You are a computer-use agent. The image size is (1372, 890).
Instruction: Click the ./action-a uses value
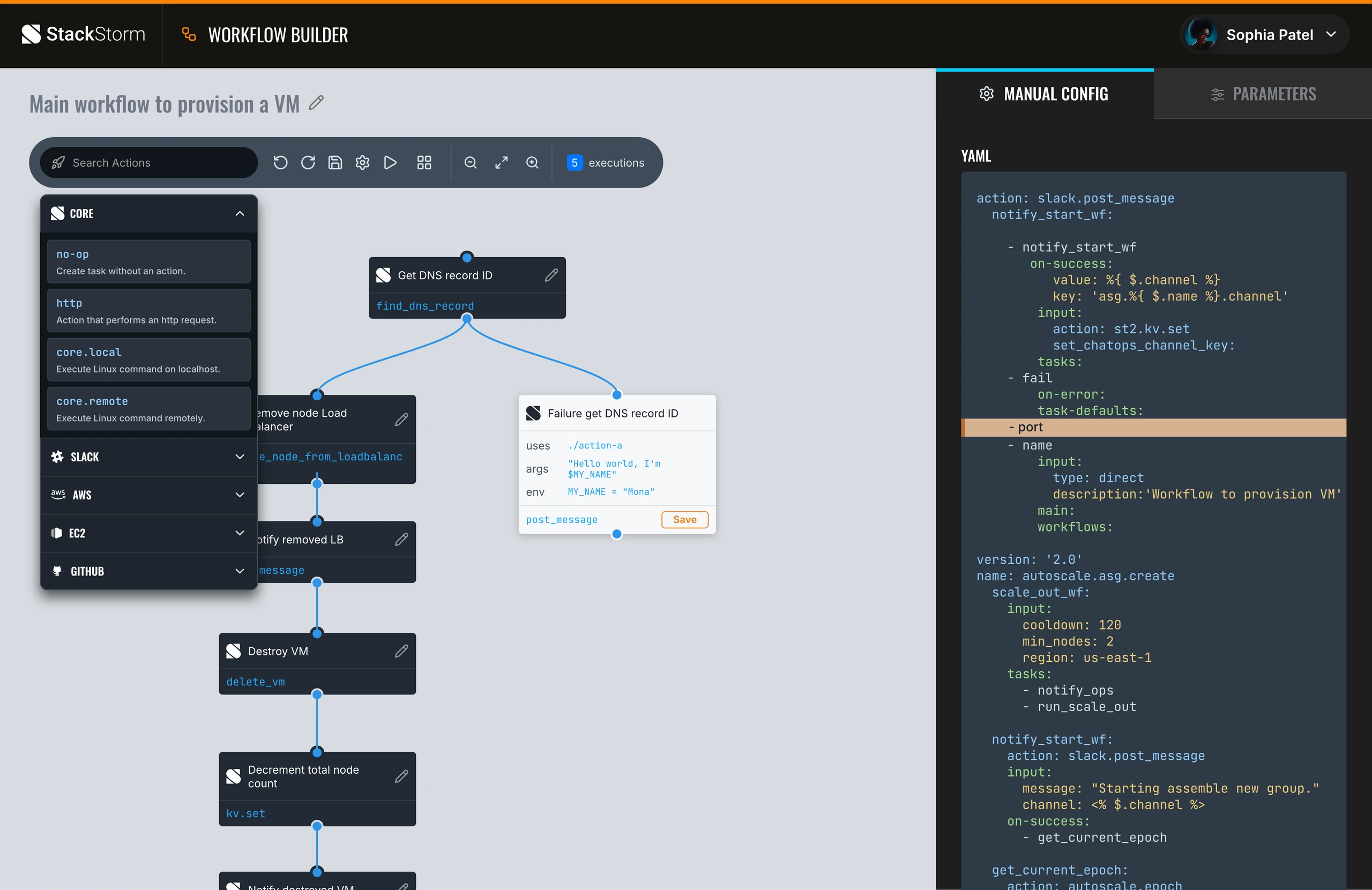tap(595, 446)
